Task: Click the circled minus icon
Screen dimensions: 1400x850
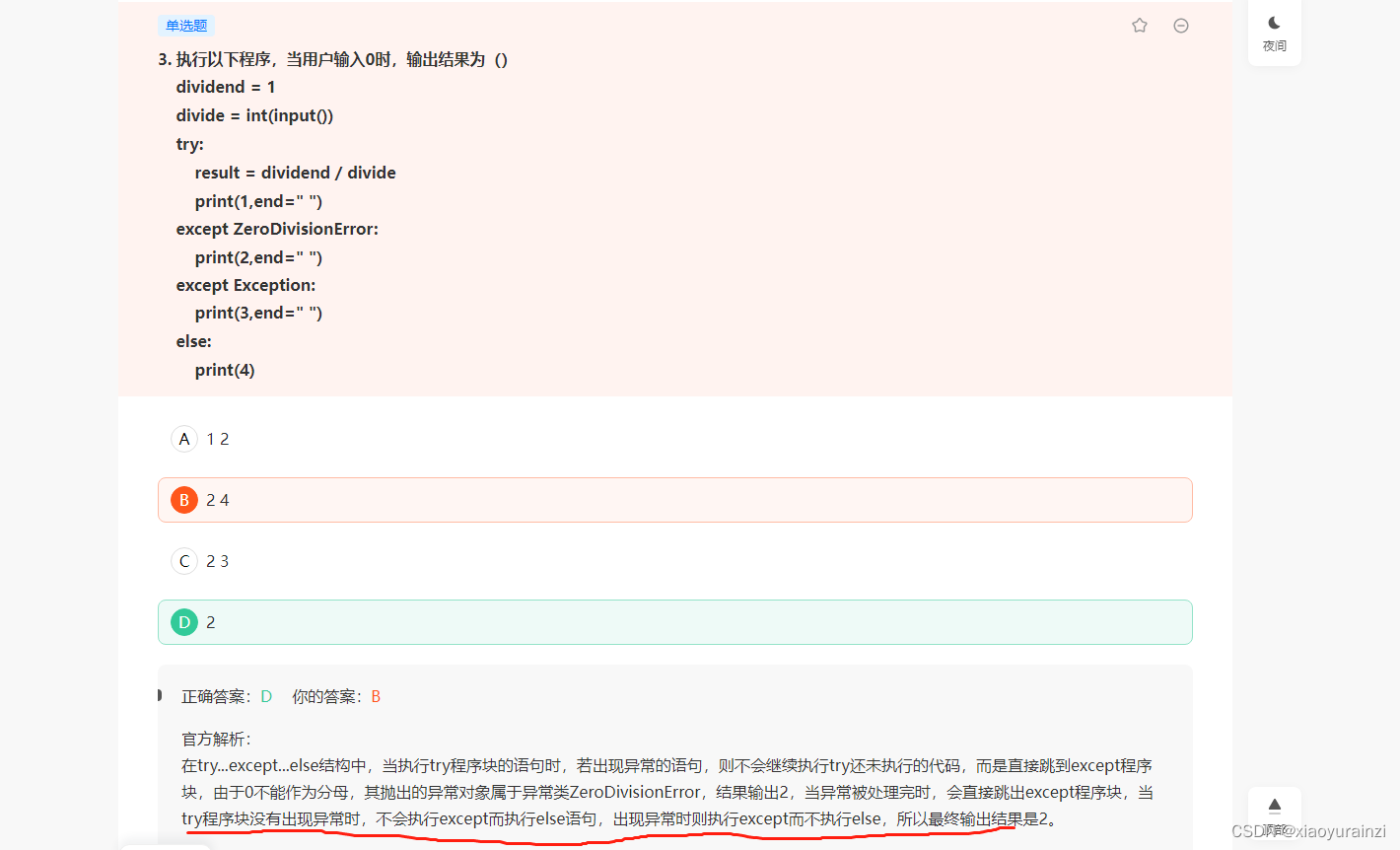Action: point(1181,26)
